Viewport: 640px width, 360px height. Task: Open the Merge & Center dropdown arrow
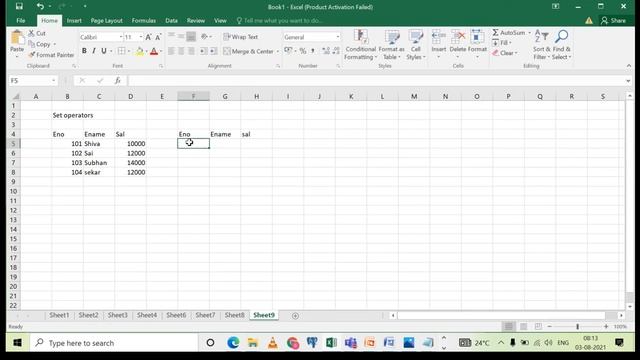coord(278,51)
